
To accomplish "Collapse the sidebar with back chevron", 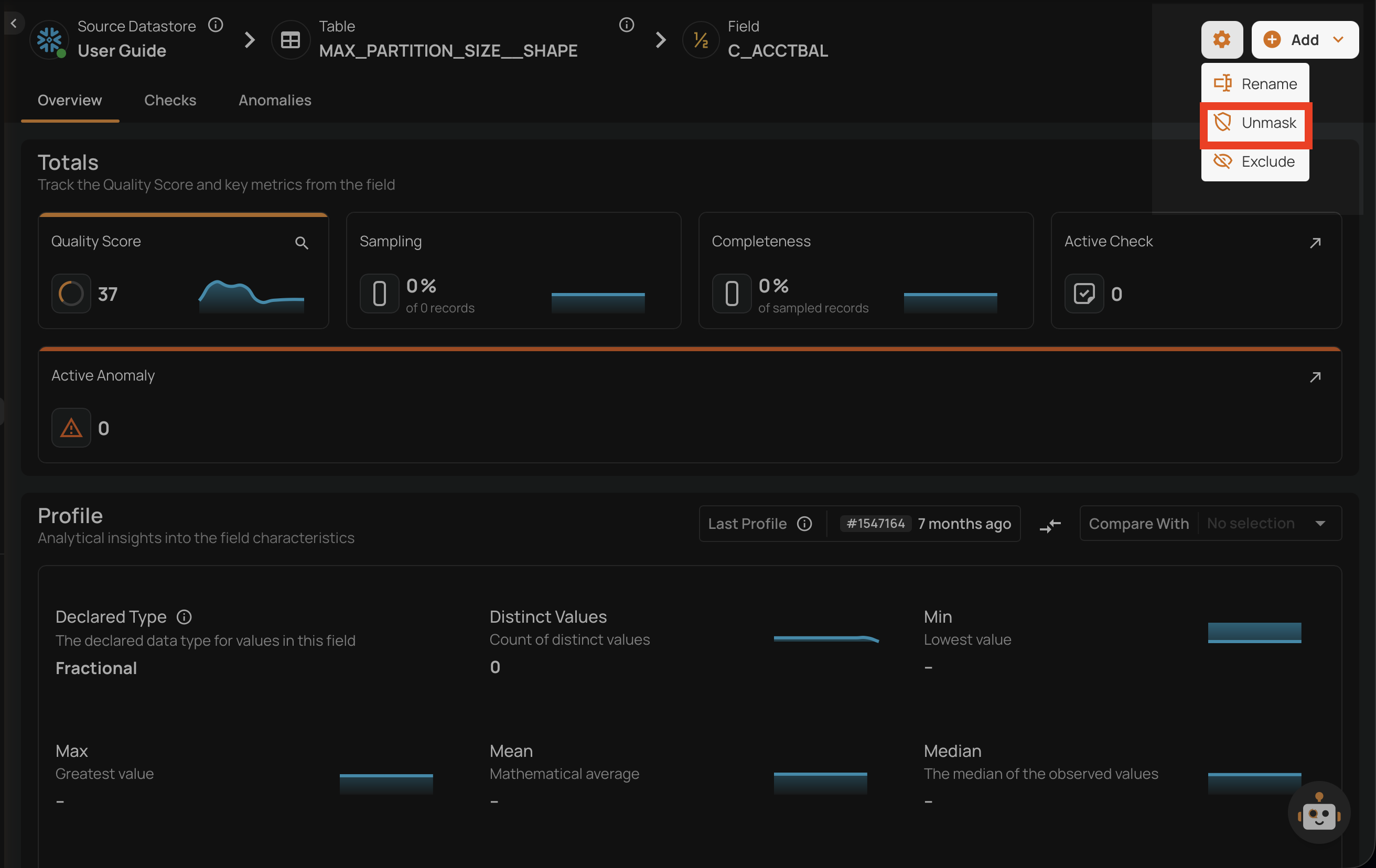I will [14, 24].
